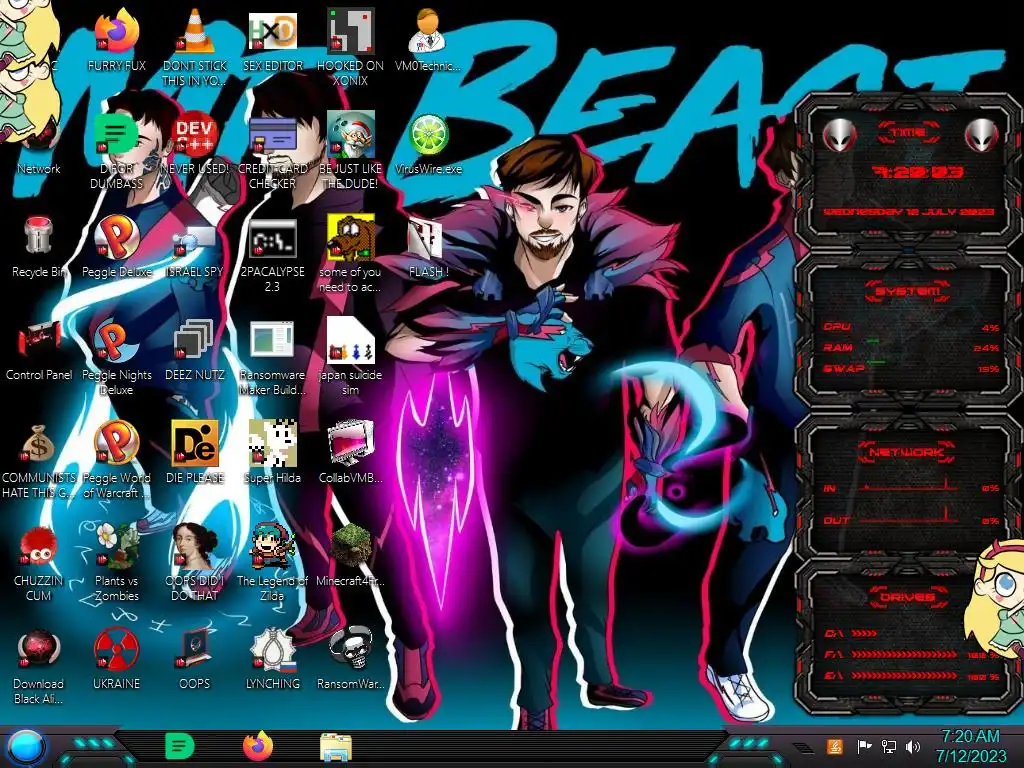Screen dimensions: 1024x768
Task: Open the CREDIT CARD CHECKER icon
Action: pos(272,135)
